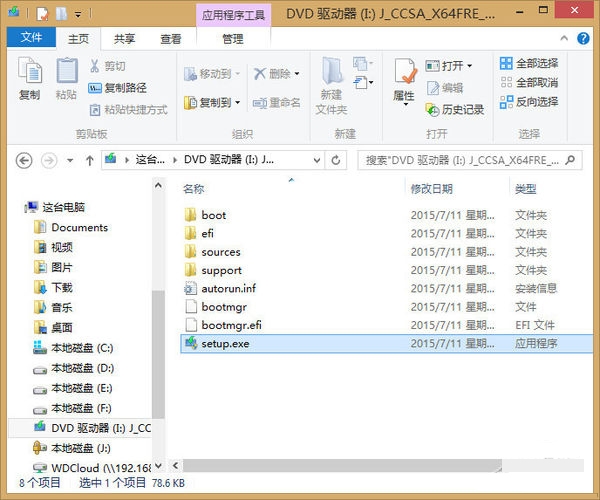The height and width of the screenshot is (500, 600).
Task: Switch to the Share (共享) tab
Action: click(124, 39)
